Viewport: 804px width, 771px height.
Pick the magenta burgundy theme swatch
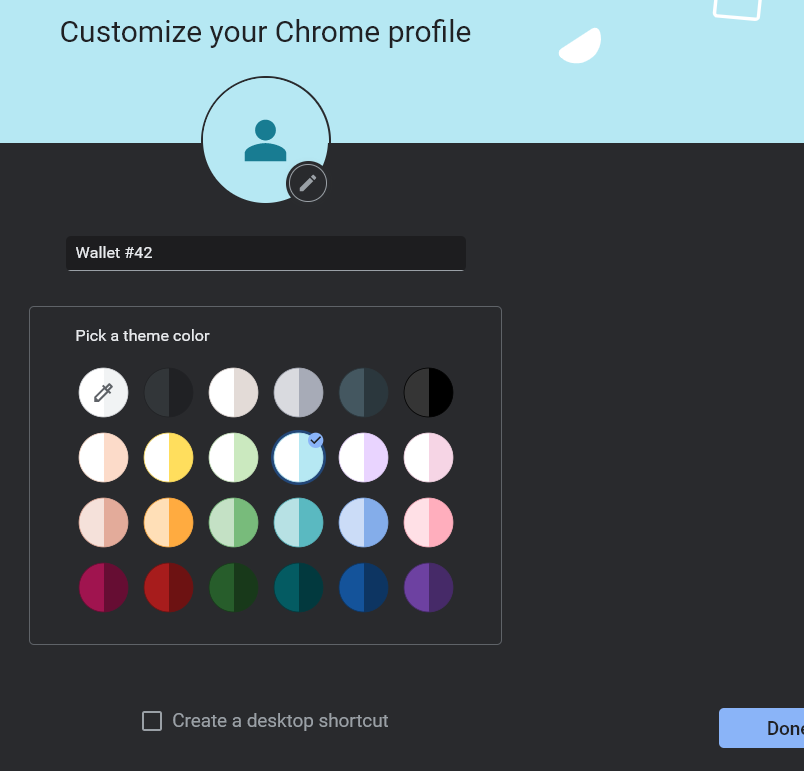click(104, 587)
